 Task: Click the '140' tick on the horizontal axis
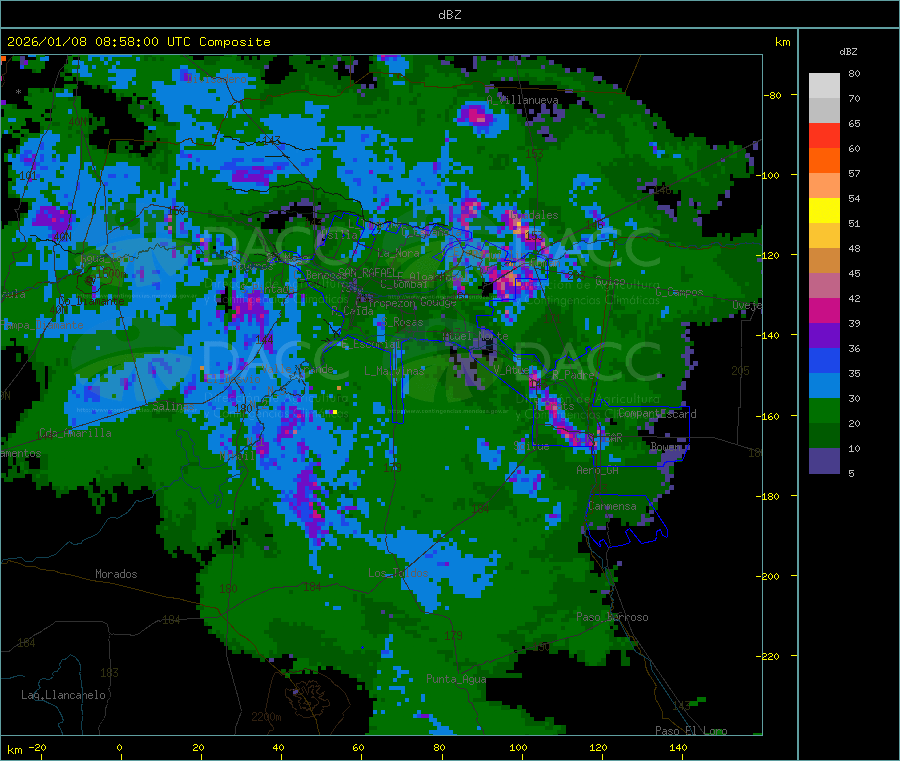click(678, 748)
